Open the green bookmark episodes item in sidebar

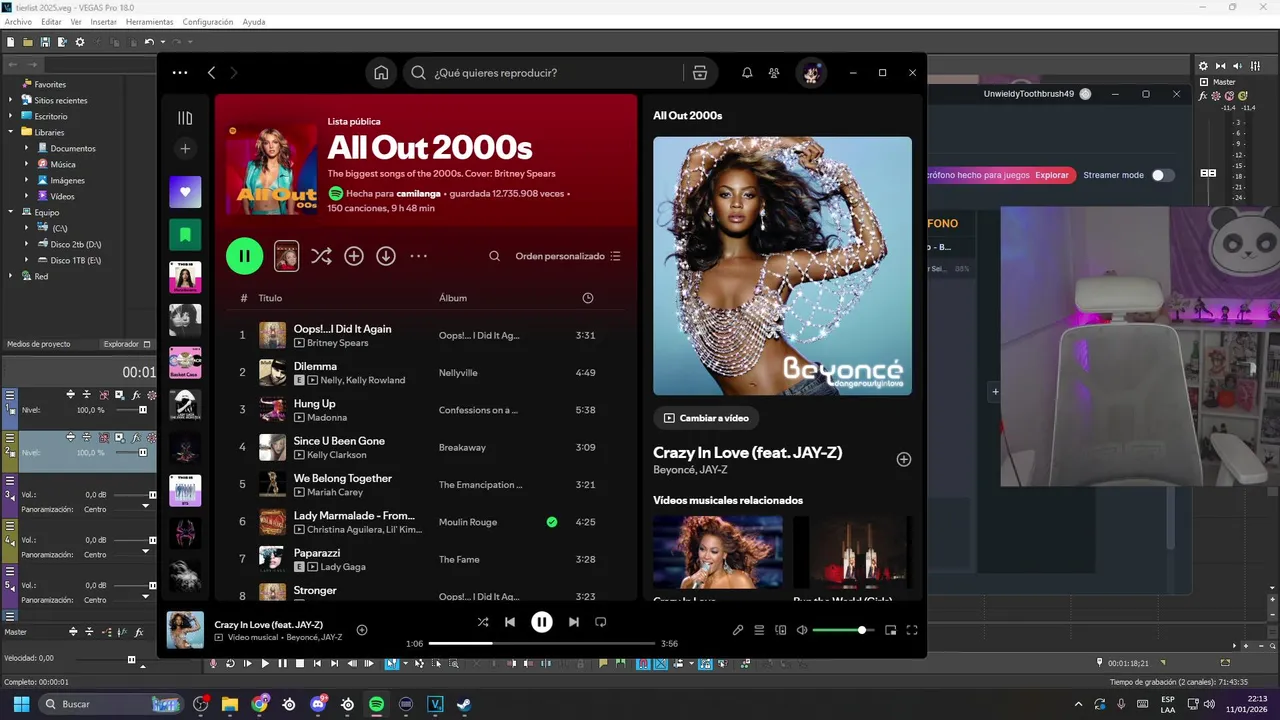185,235
